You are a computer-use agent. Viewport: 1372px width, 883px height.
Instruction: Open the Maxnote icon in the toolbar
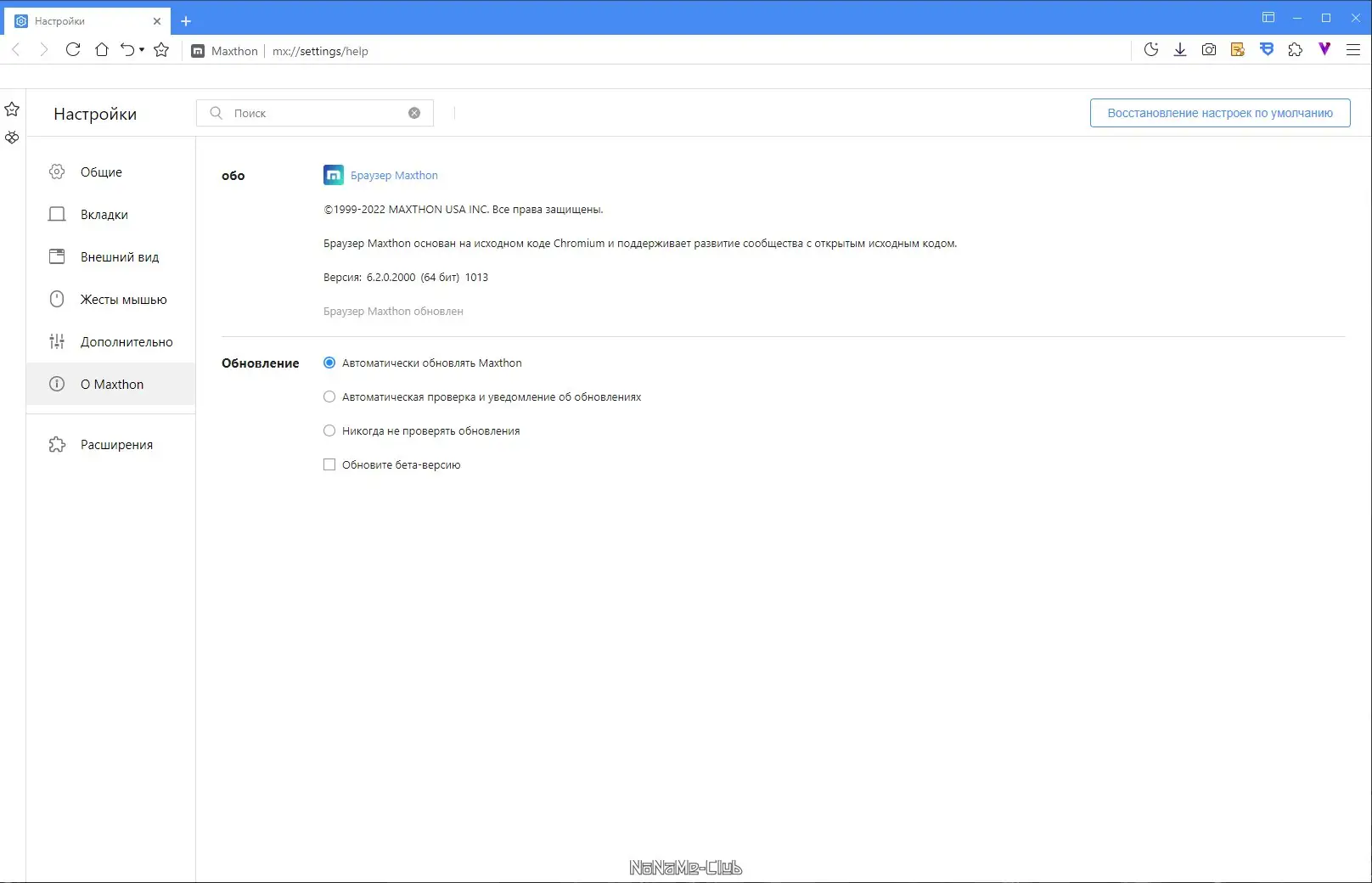click(x=1238, y=50)
